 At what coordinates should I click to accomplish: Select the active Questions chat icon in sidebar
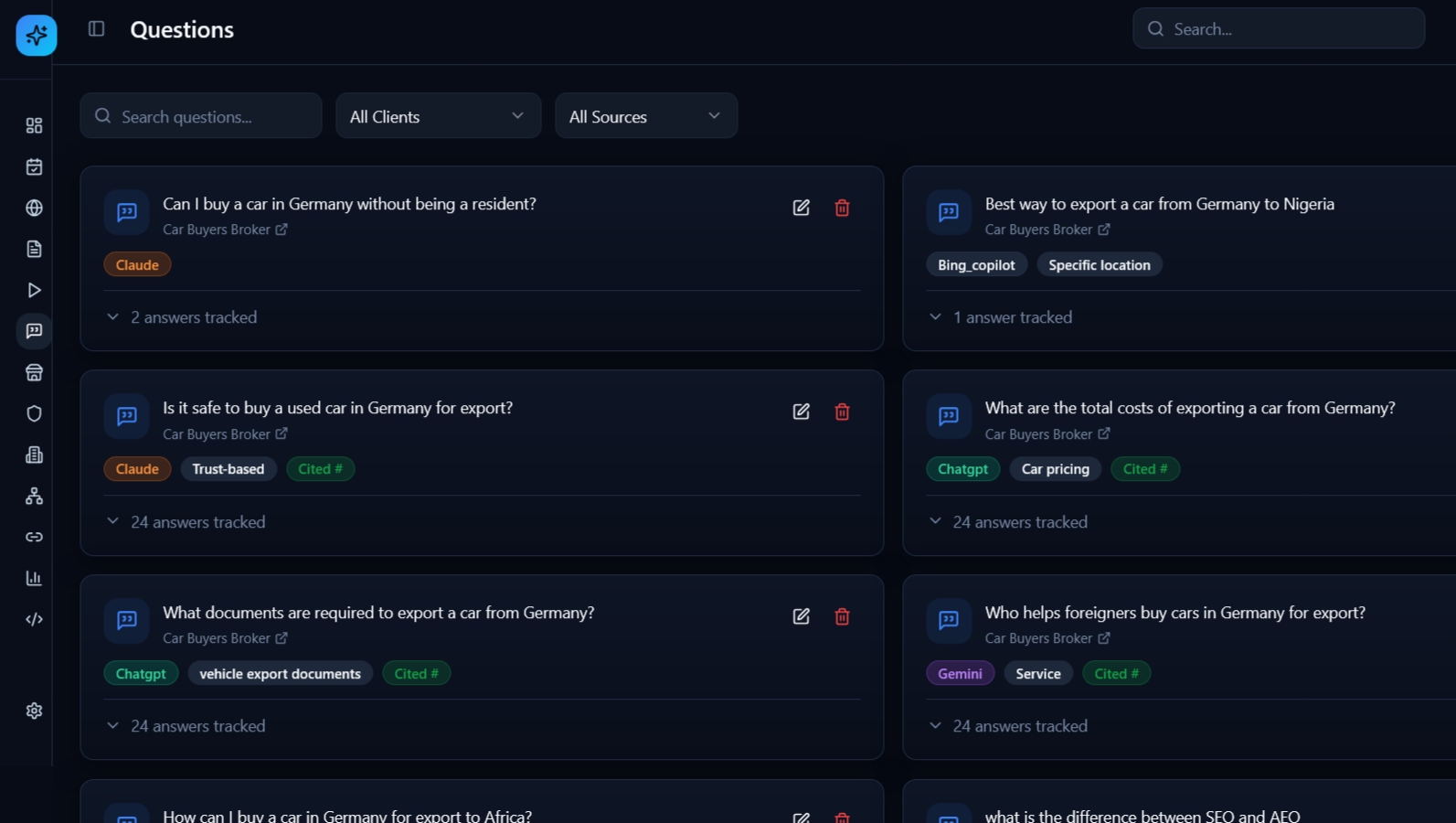34,331
